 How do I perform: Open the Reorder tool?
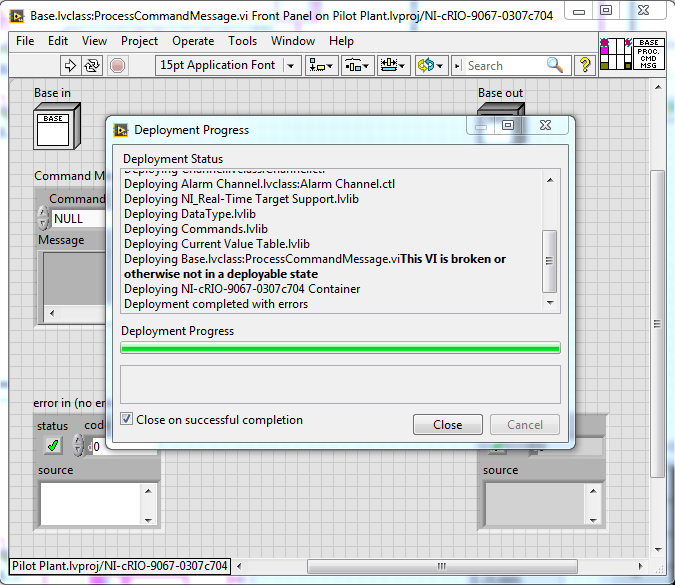[431, 66]
